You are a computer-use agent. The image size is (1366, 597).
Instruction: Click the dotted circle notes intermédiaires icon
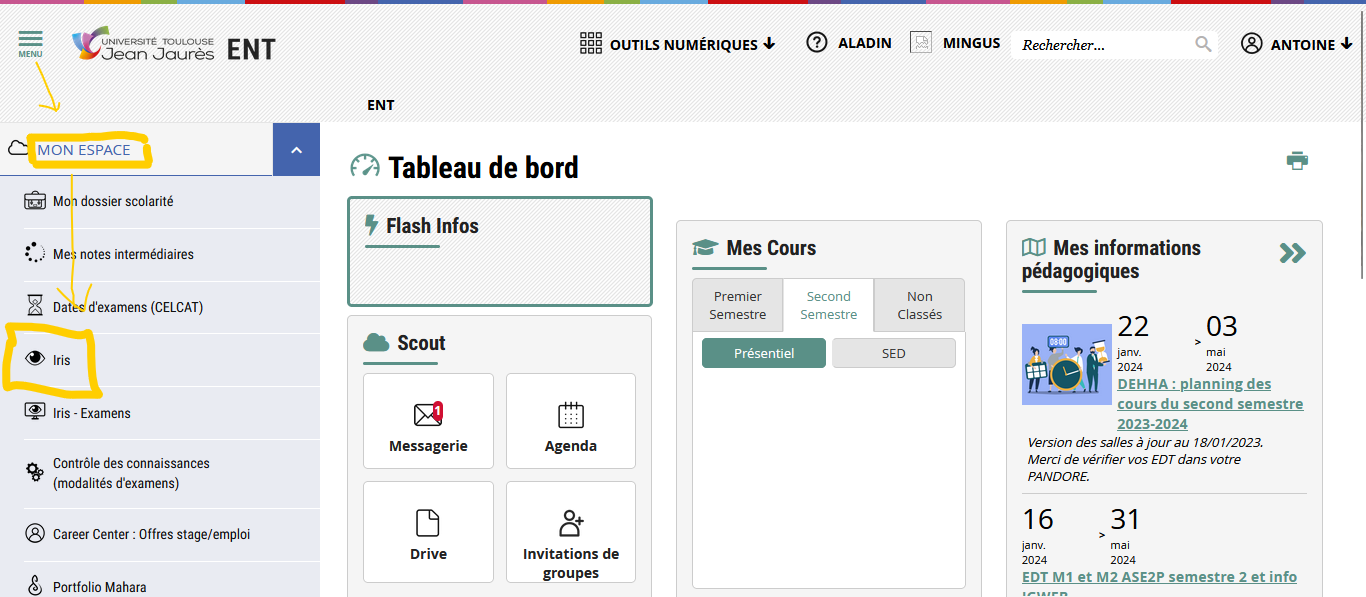[35, 253]
